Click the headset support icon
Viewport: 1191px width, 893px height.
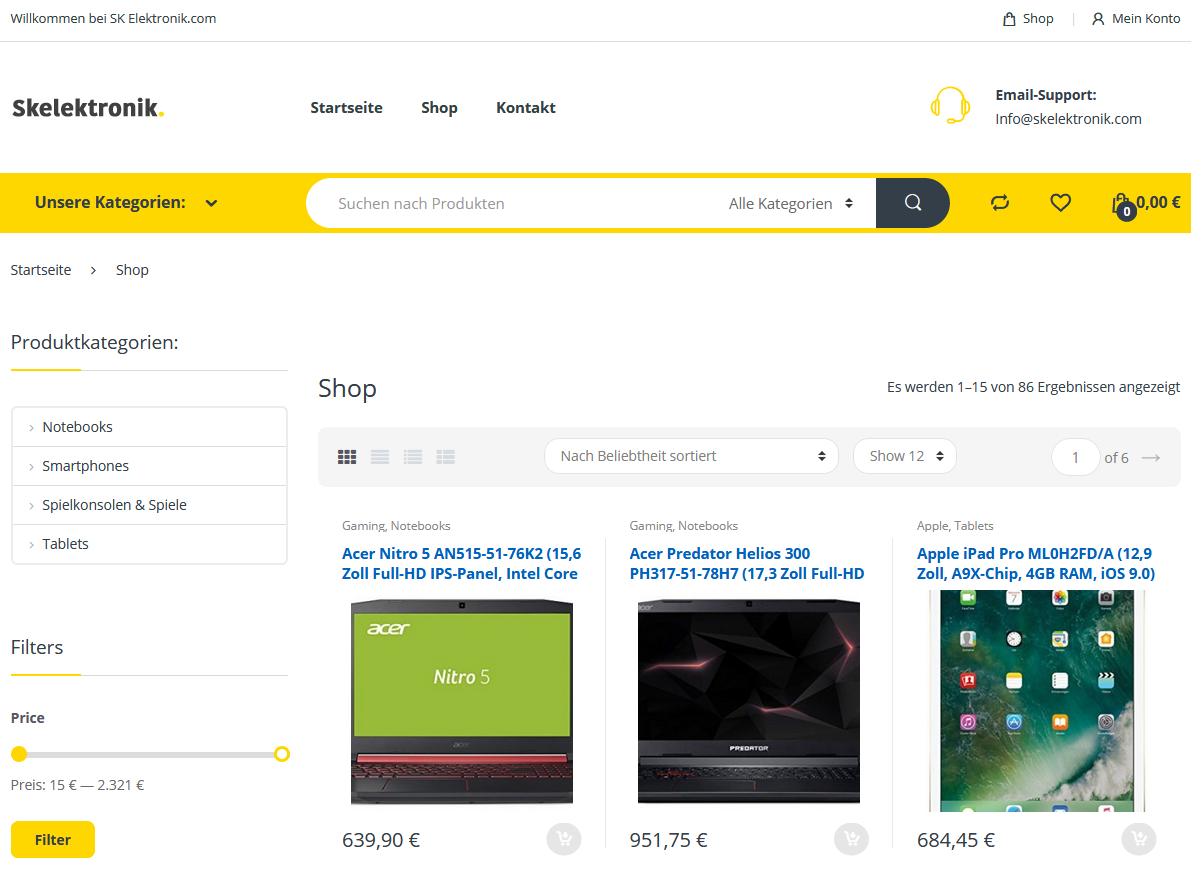click(950, 106)
